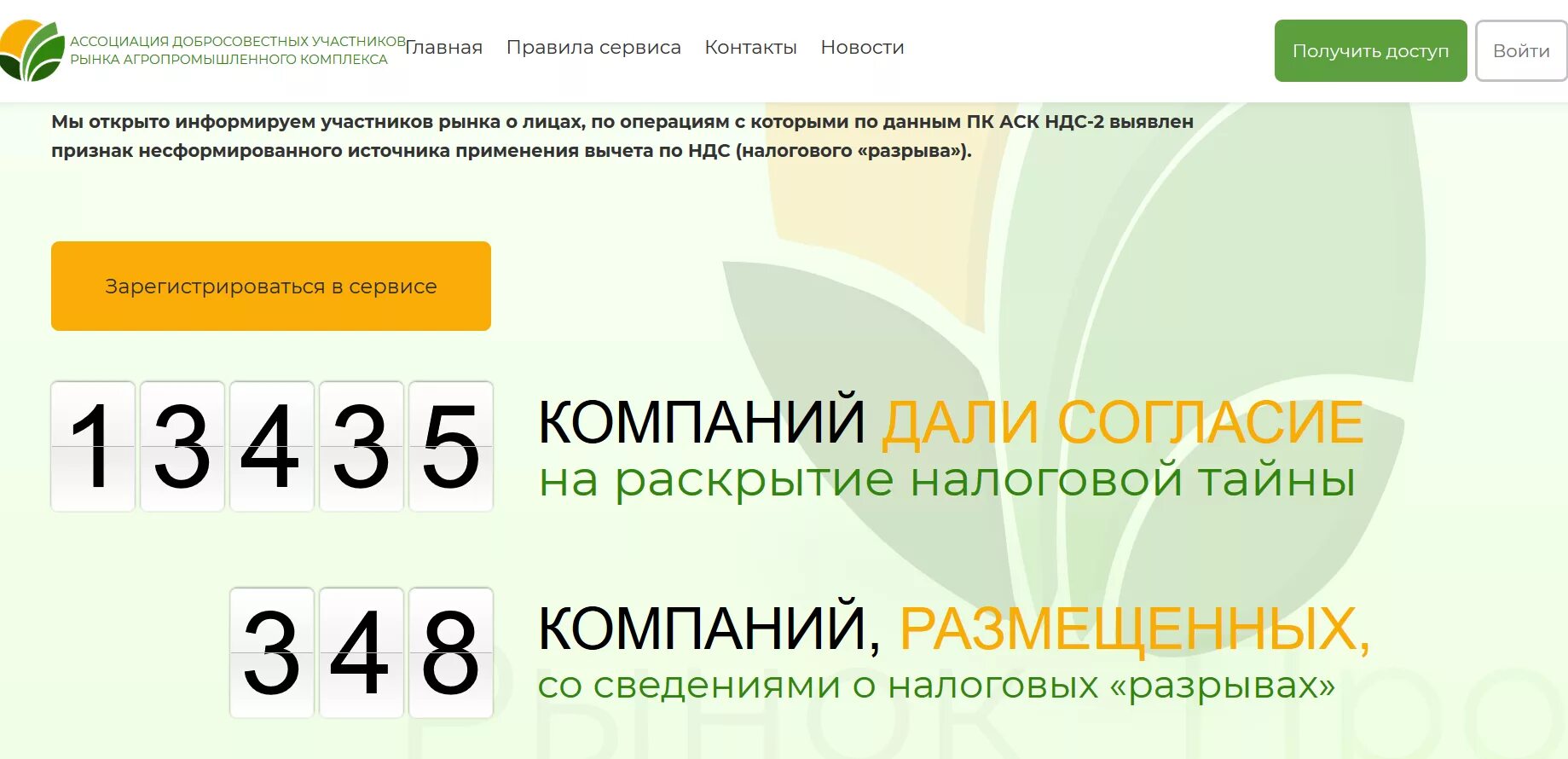Go to the Контакты page
The image size is (1568, 759).
(x=750, y=48)
